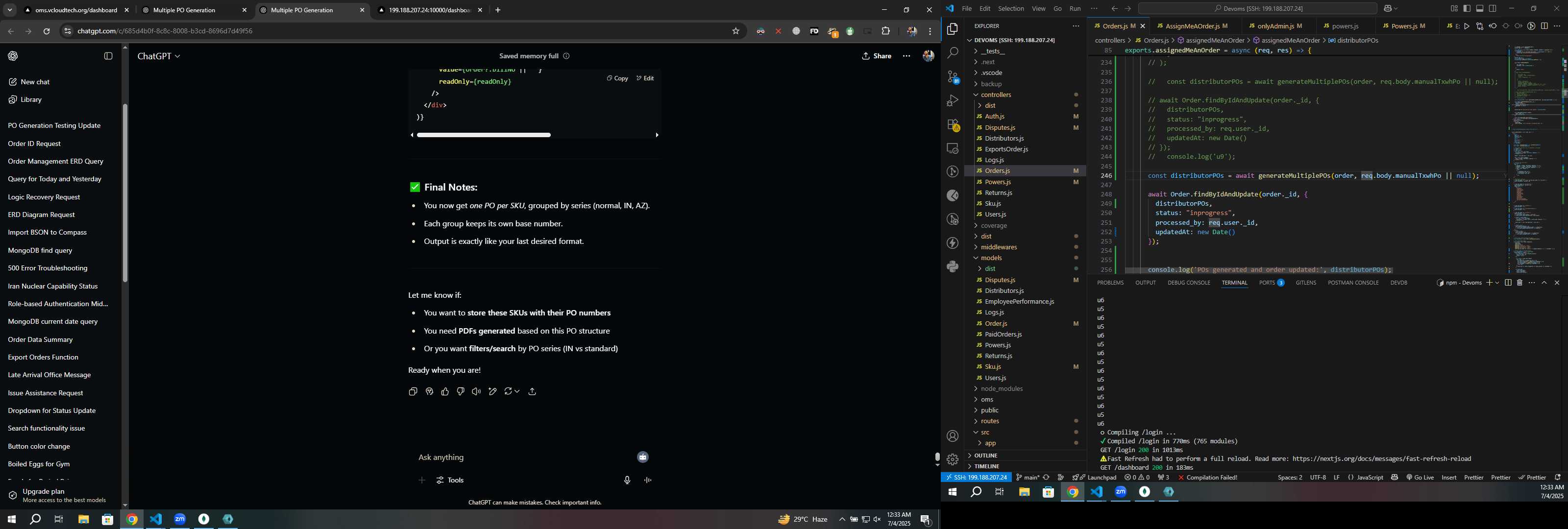
Task: Click Edit button on code block
Action: click(x=645, y=78)
